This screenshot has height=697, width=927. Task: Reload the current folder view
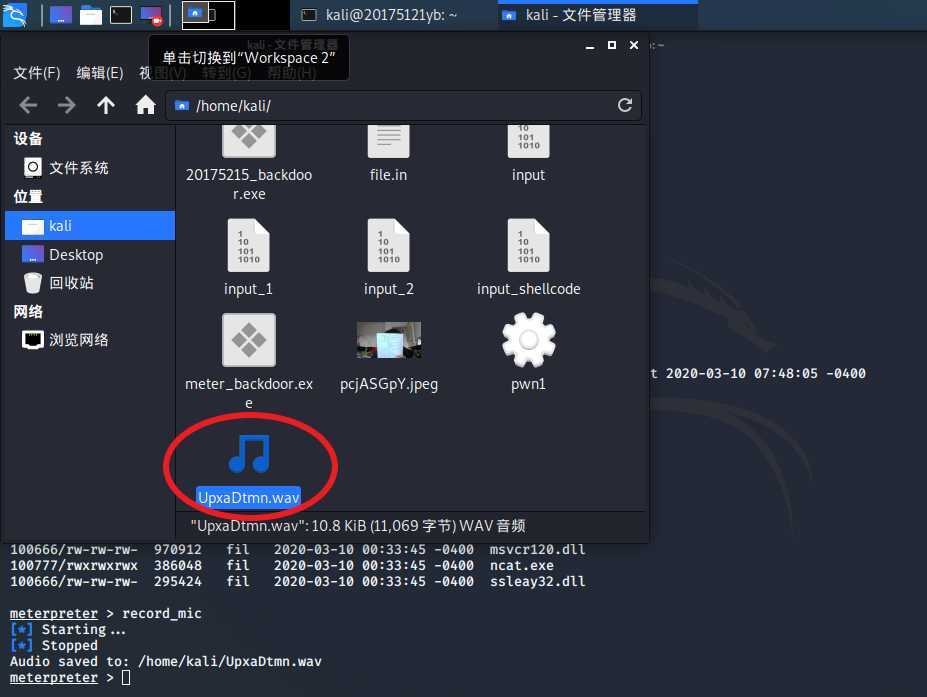(625, 105)
